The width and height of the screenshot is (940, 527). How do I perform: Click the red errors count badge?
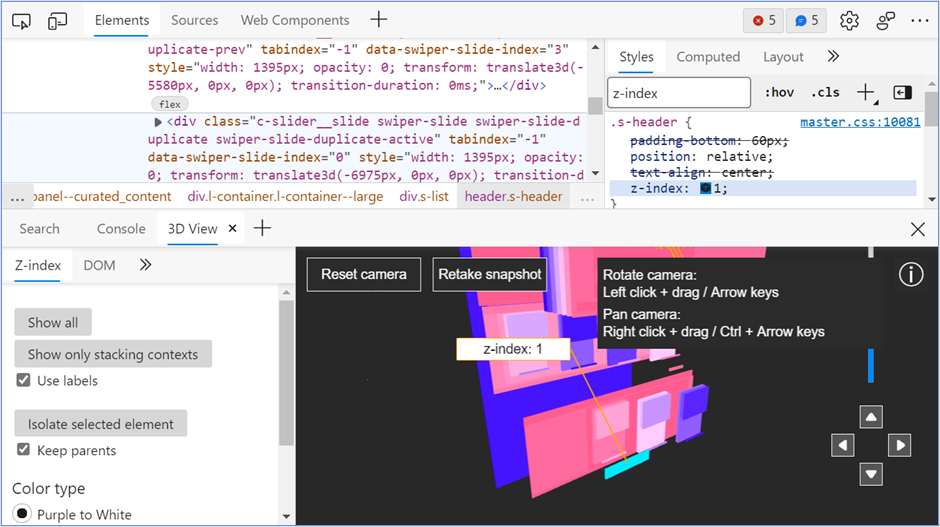(764, 20)
